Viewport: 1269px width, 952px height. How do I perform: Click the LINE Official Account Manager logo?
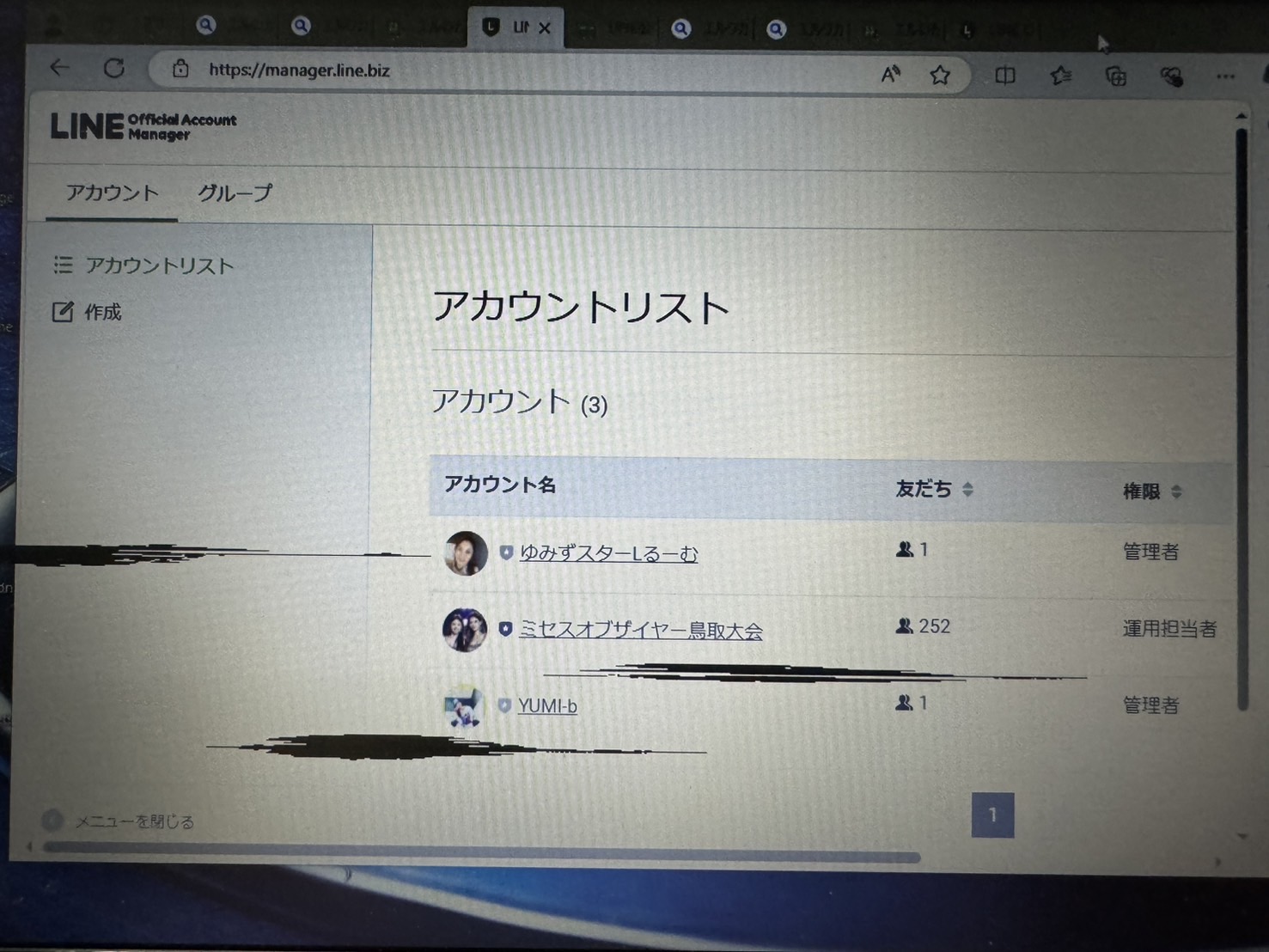click(x=143, y=126)
